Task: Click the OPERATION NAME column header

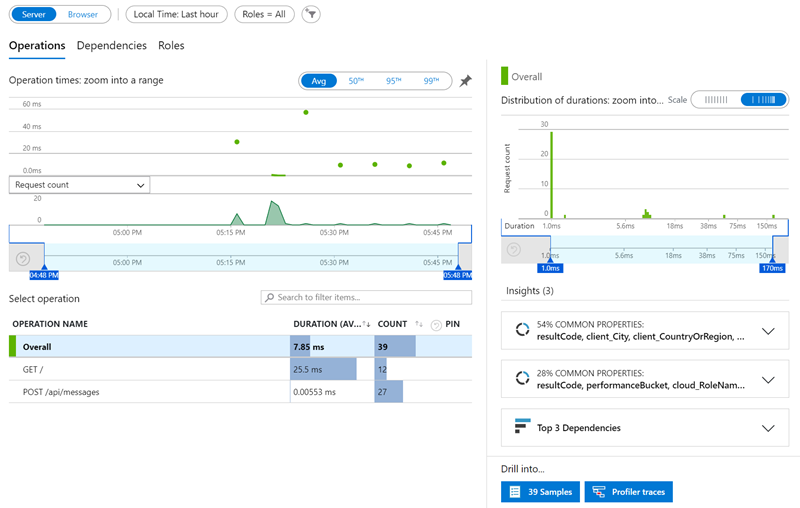Action: [50, 324]
